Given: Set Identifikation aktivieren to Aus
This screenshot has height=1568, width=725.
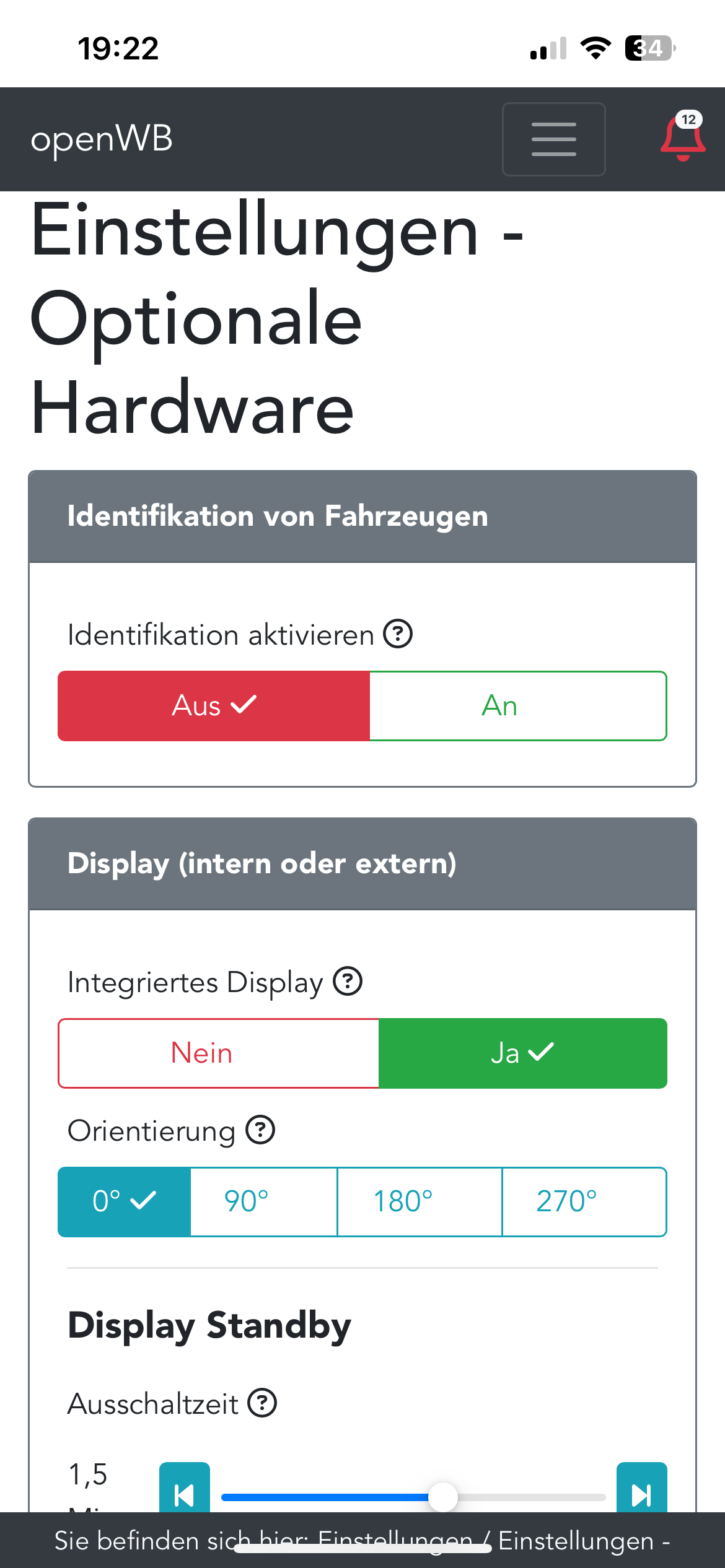Looking at the screenshot, I should (214, 706).
